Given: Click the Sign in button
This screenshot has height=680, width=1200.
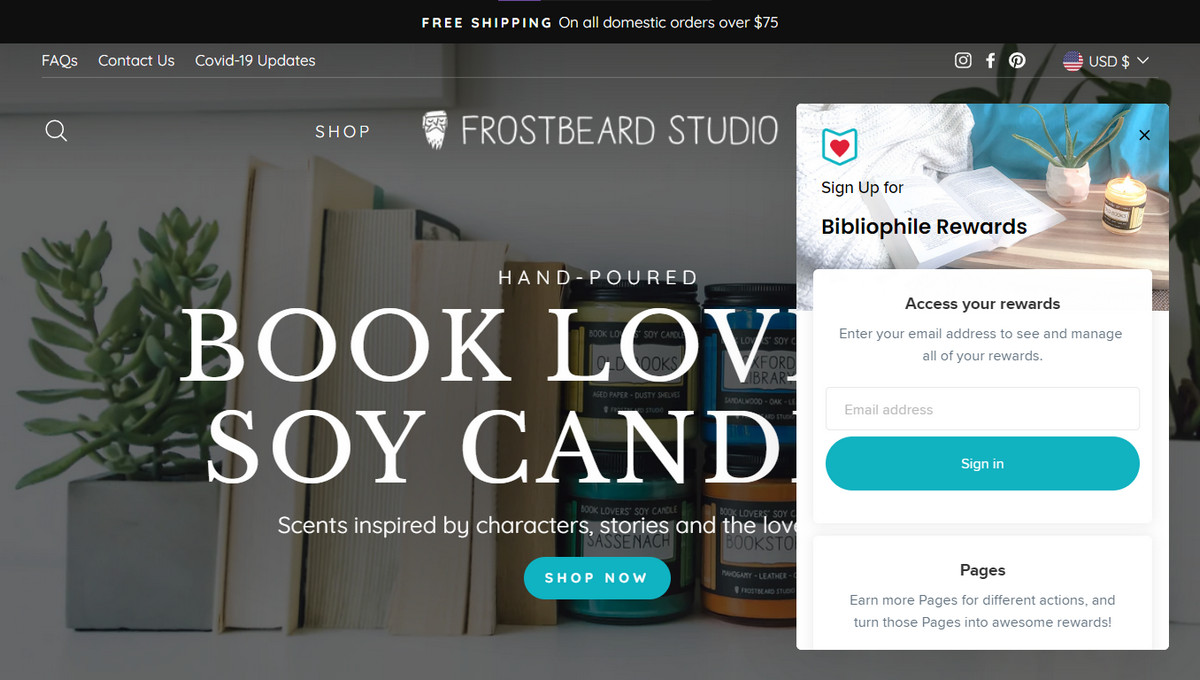Looking at the screenshot, I should (982, 464).
